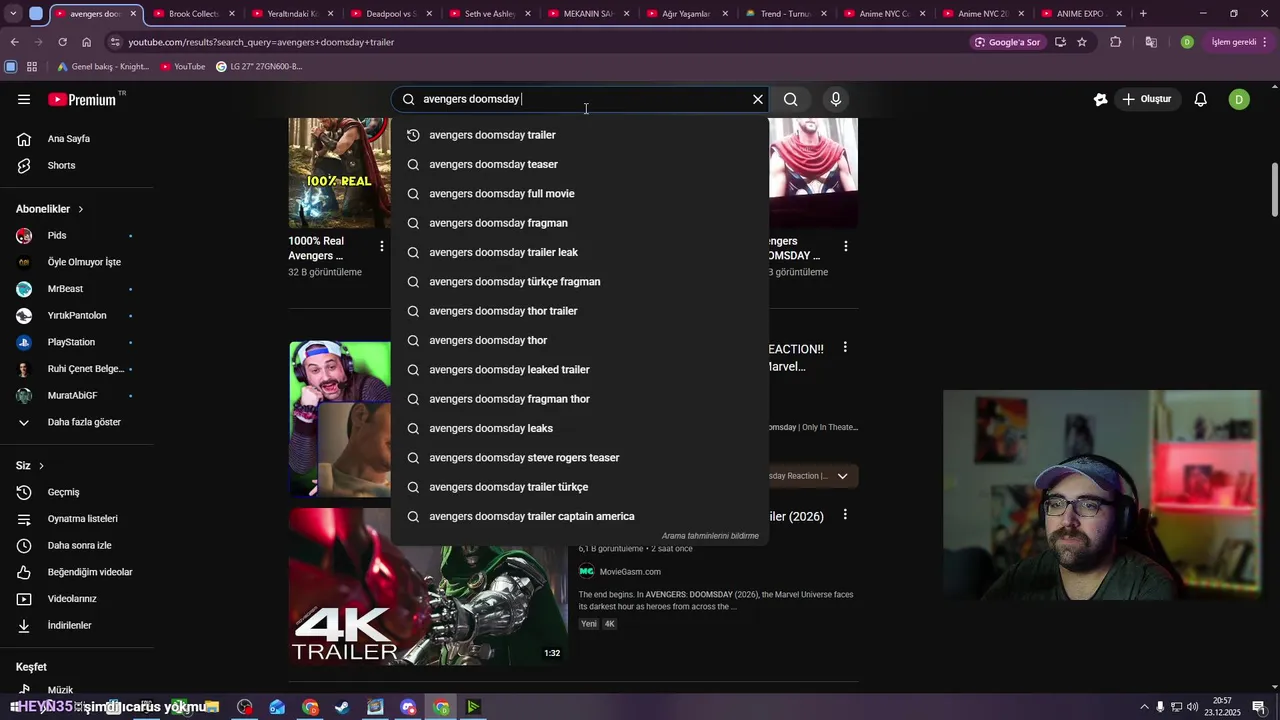Open Daha sonra izle list
The width and height of the screenshot is (1280, 720).
click(x=76, y=545)
